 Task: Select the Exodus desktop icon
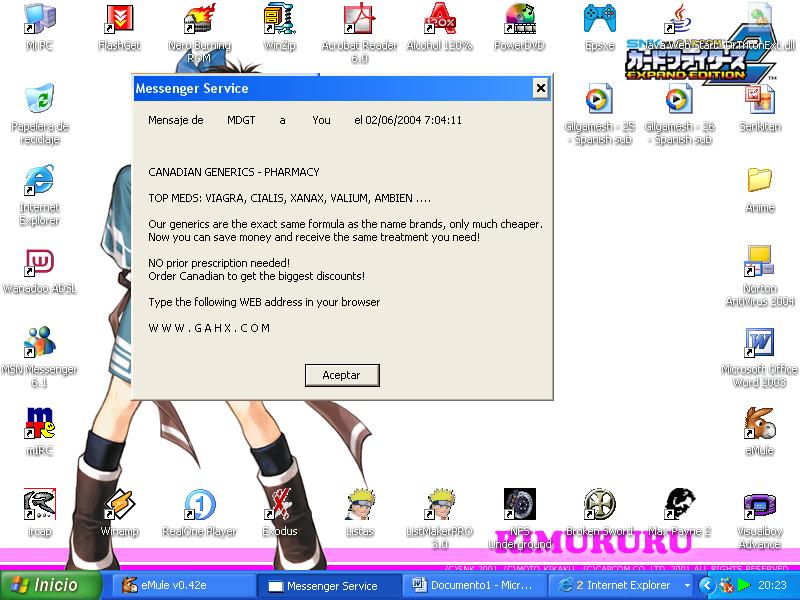[x=279, y=512]
